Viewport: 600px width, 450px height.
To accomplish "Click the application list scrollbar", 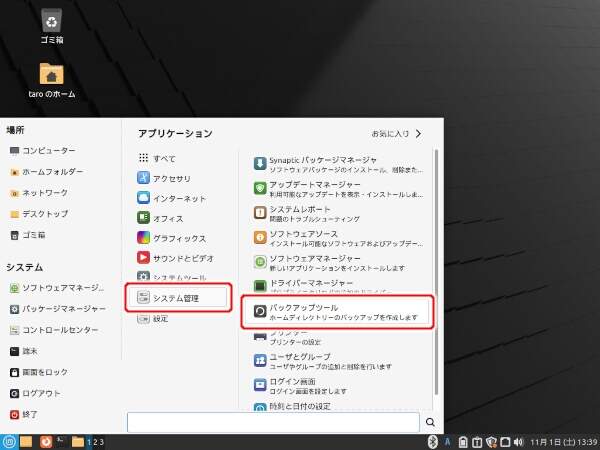I will (x=436, y=272).
